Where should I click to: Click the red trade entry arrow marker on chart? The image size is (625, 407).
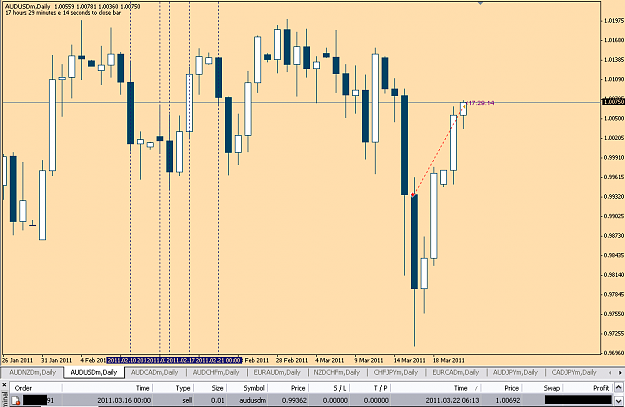pos(413,195)
